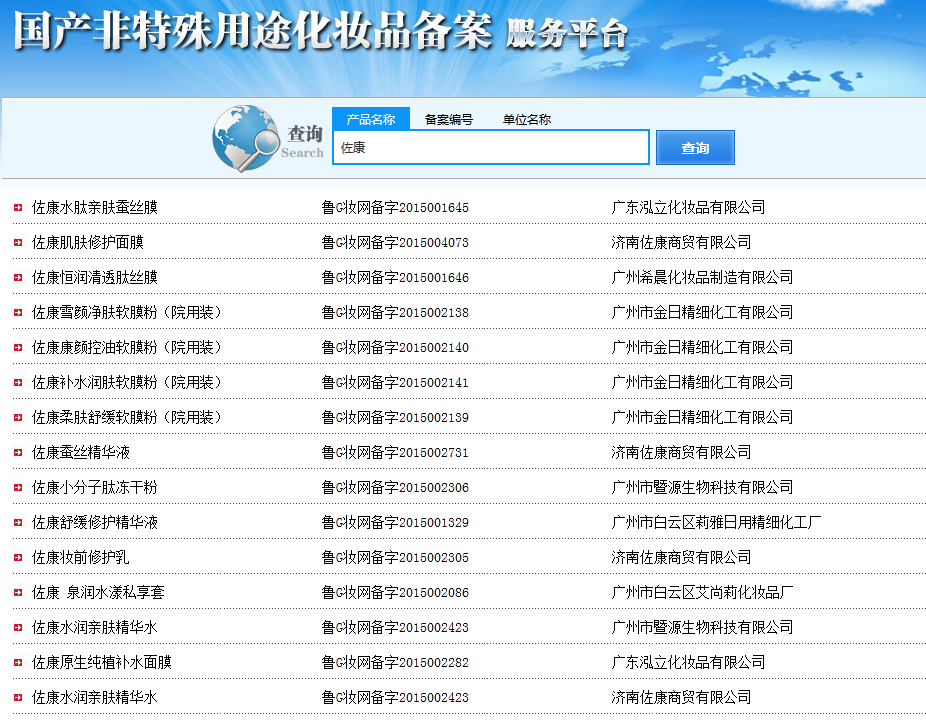The height and width of the screenshot is (724, 926).
Task: Click the globe magnifier search icon
Action: click(x=246, y=138)
